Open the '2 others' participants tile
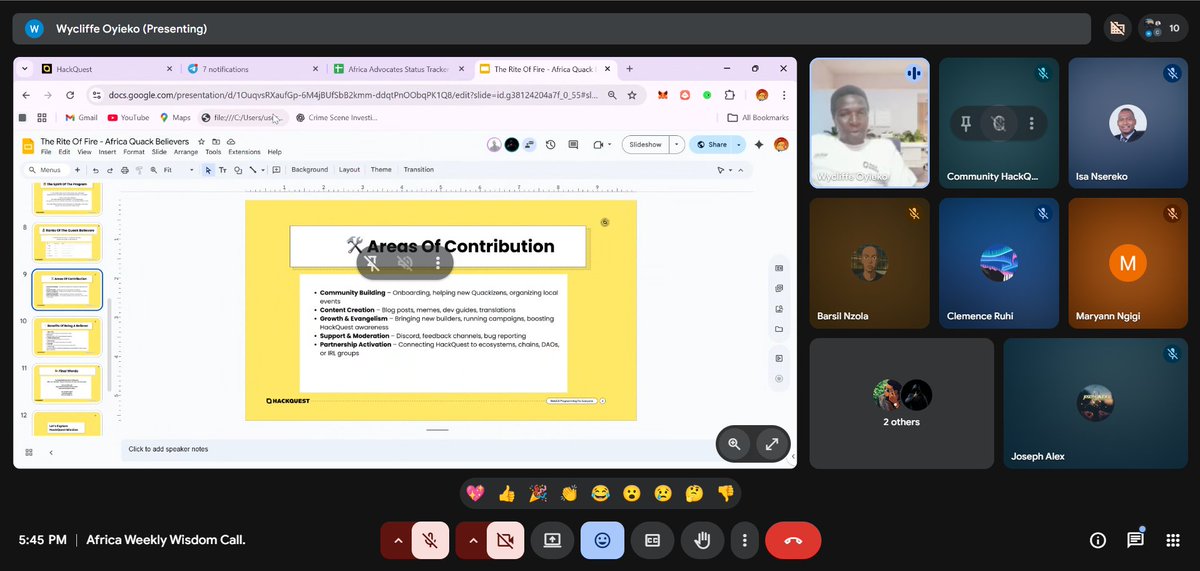This screenshot has width=1200, height=571. [901, 403]
